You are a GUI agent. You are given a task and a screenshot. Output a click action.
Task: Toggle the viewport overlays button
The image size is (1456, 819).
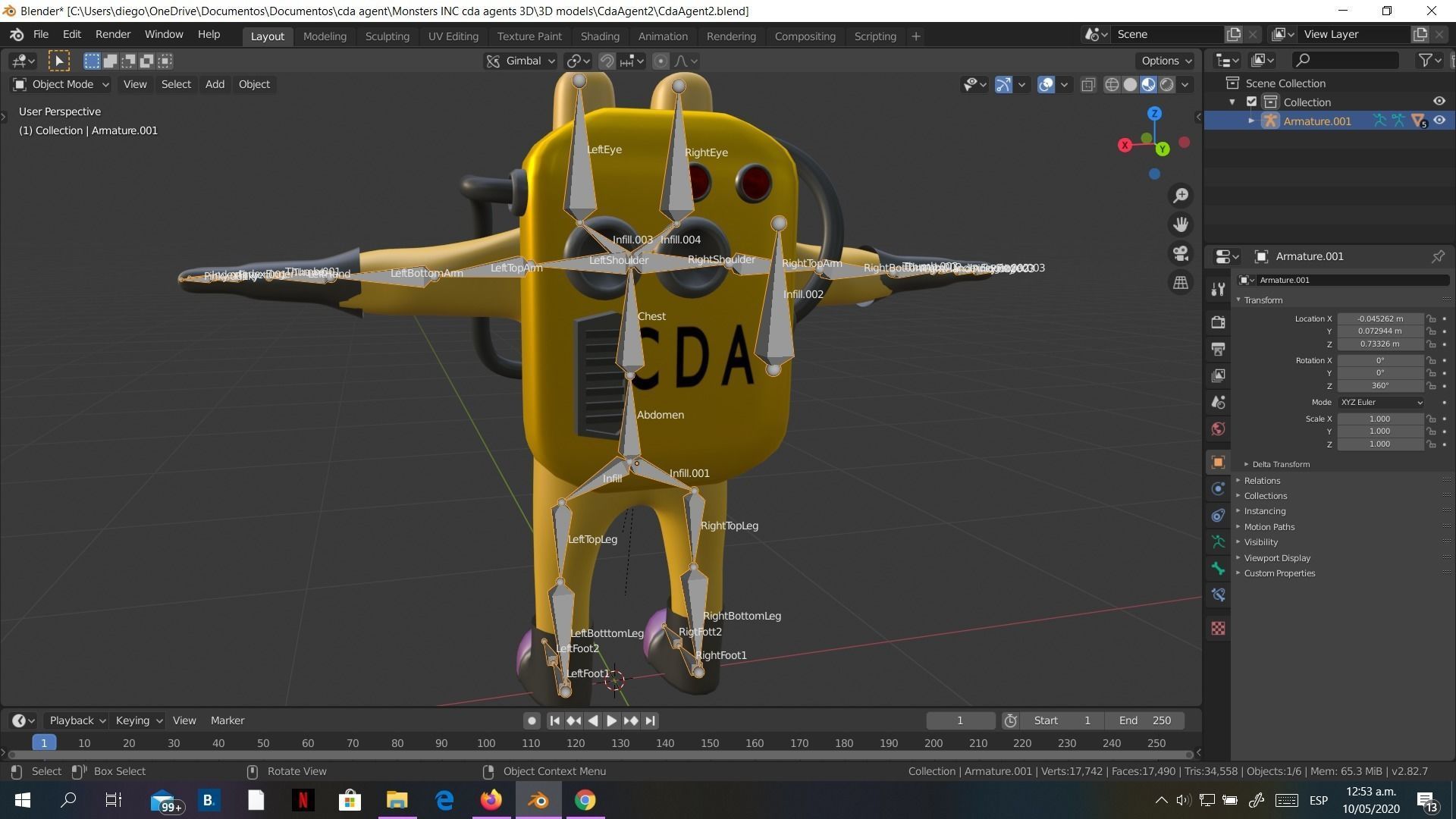coord(1046,84)
